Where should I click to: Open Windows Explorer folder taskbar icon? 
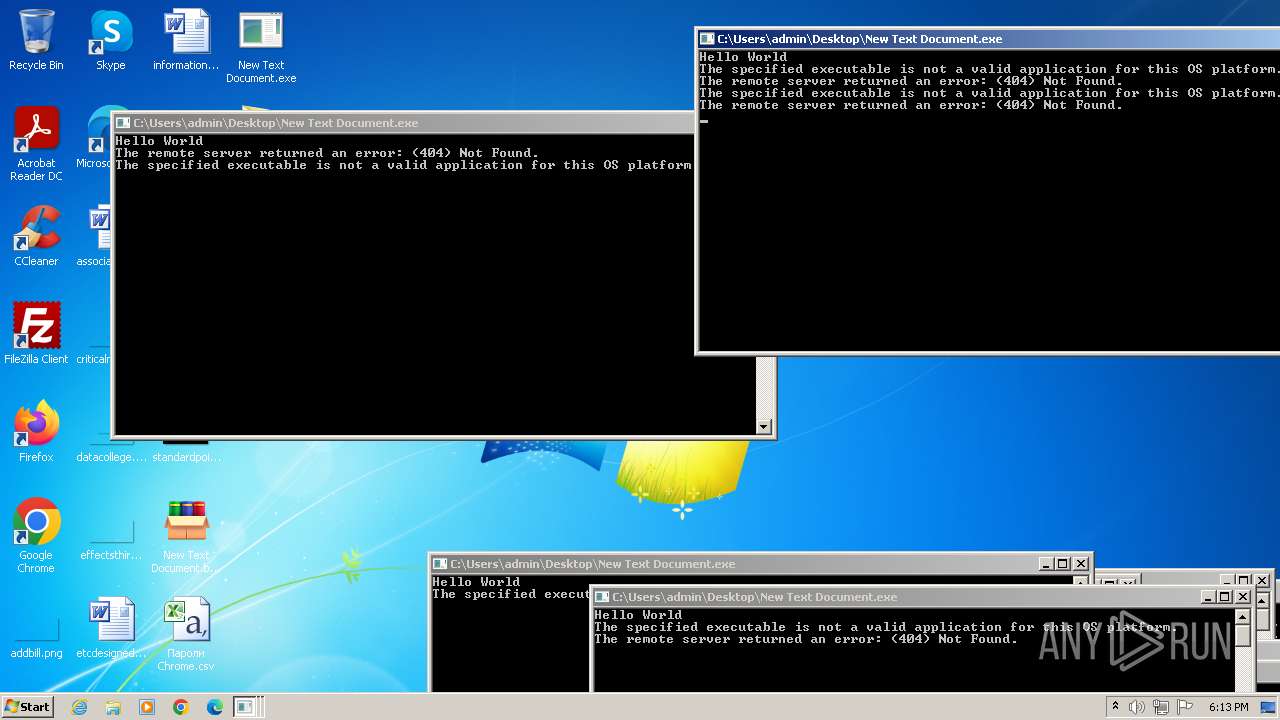(113, 707)
